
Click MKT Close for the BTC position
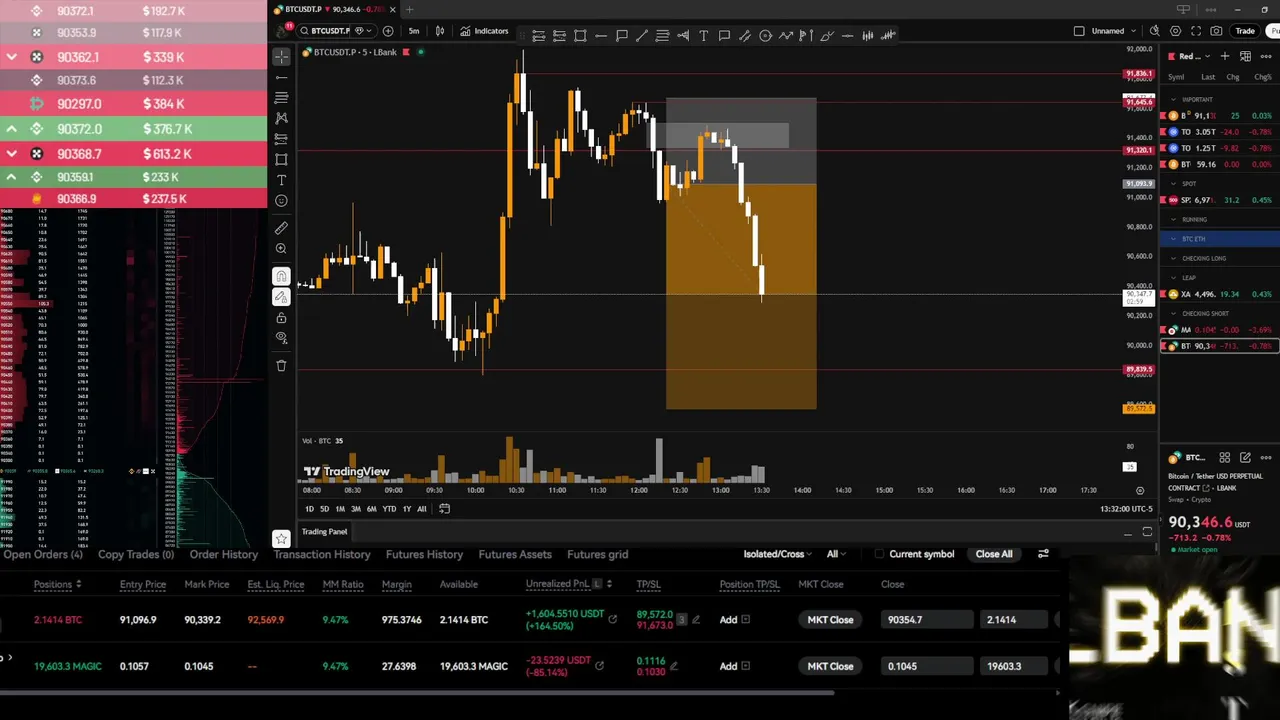(830, 620)
